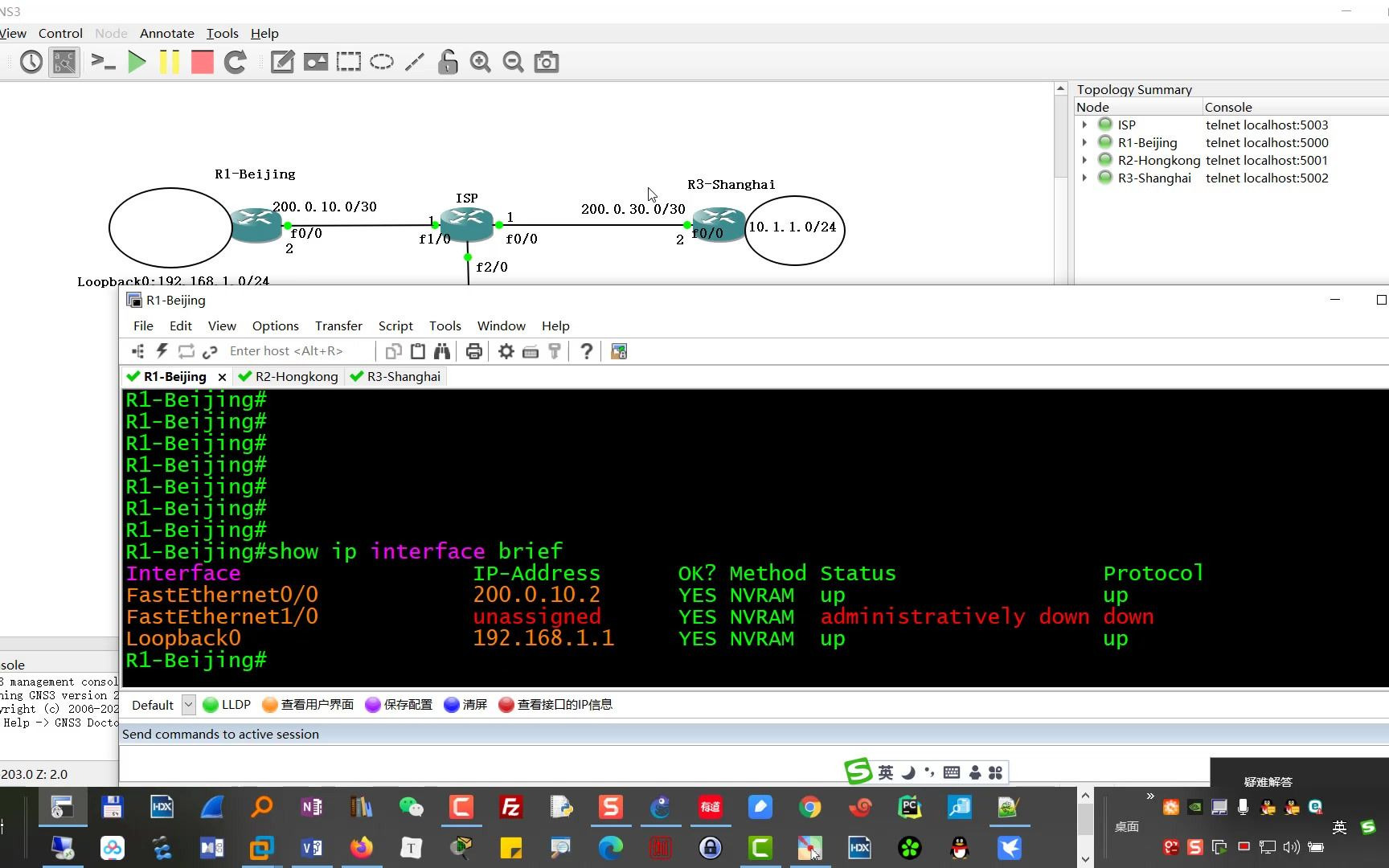Image resolution: width=1389 pixels, height=868 pixels.
Task: Open WeChat from the taskbar
Action: coord(412,807)
